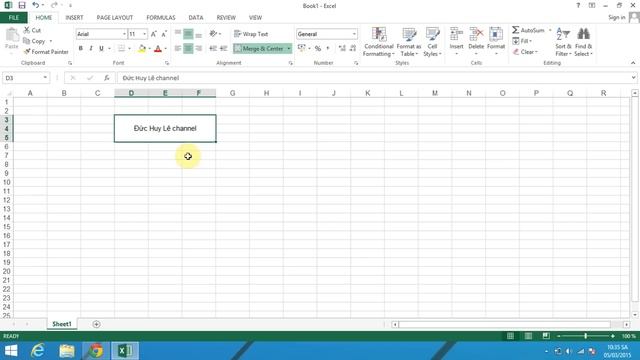The image size is (640, 360).
Task: Open the Font name dropdown showing Arial
Action: [x=124, y=34]
